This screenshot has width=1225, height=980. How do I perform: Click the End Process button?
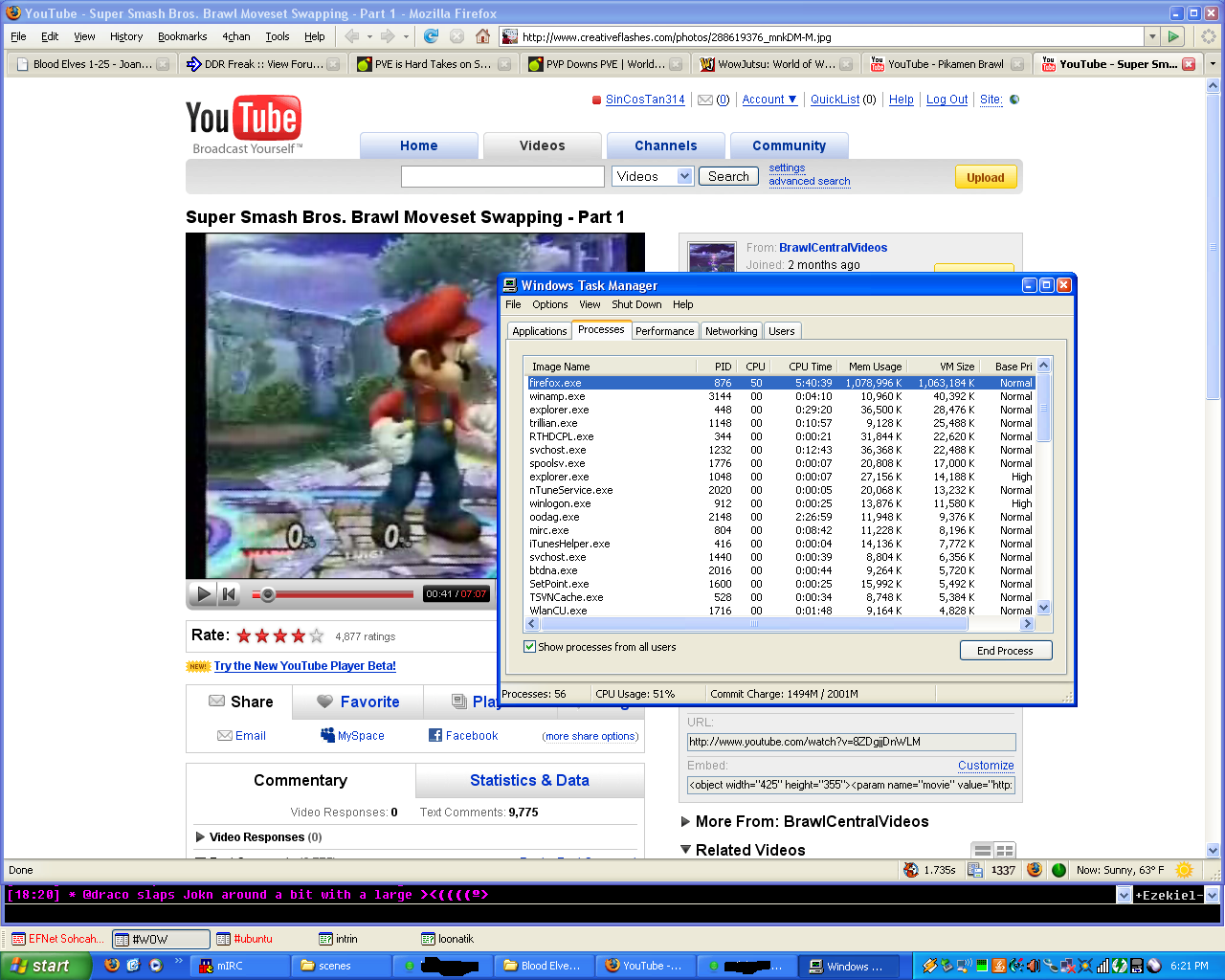pyautogui.click(x=1005, y=651)
